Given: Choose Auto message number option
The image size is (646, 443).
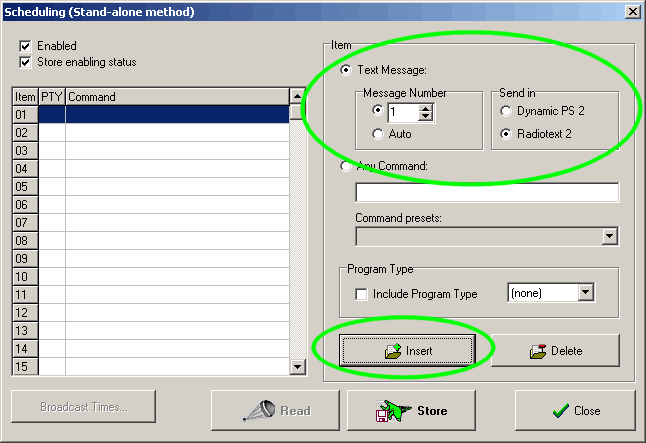Looking at the screenshot, I should pos(377,134).
